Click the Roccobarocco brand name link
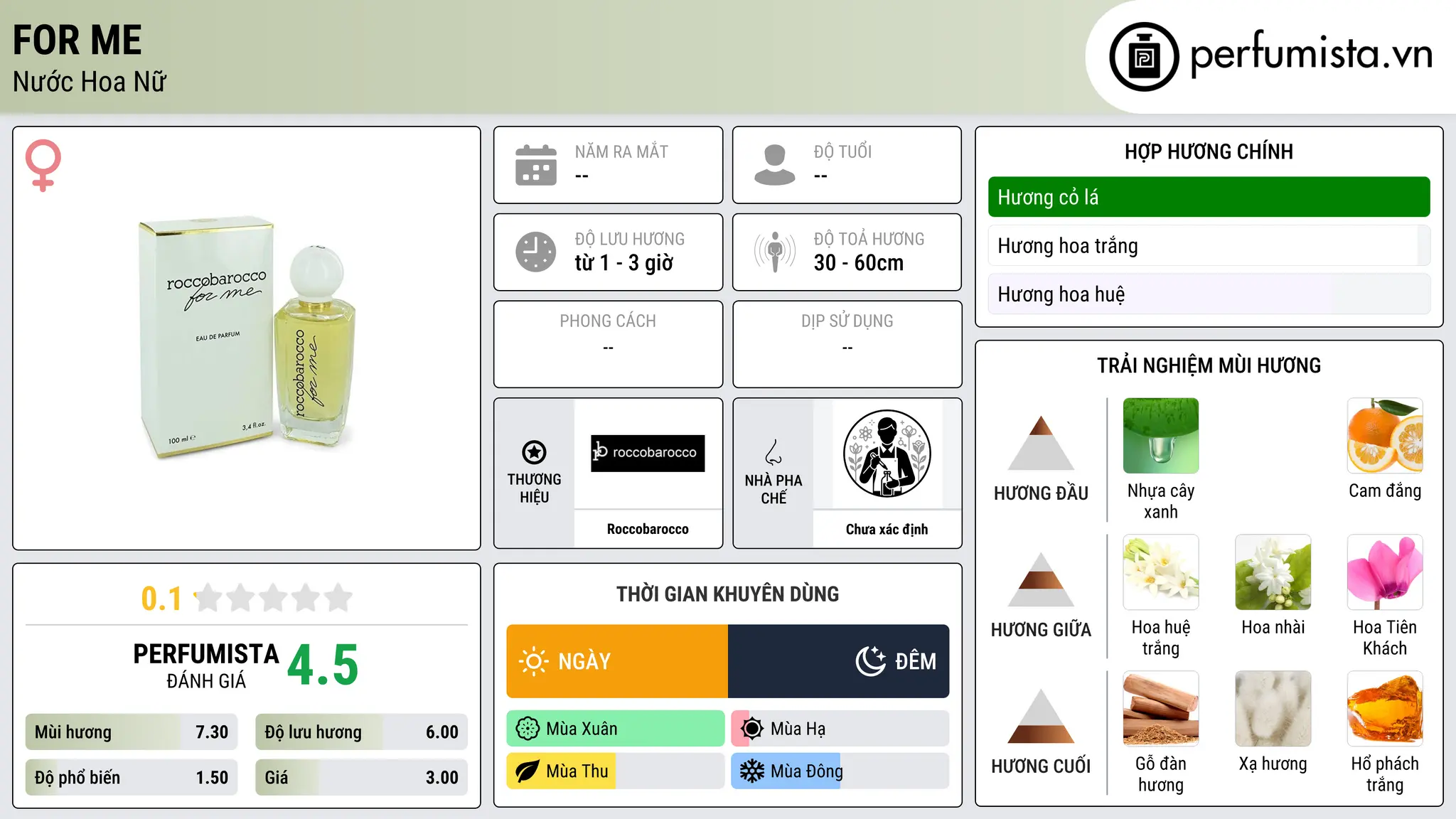The height and width of the screenshot is (819, 1456). [x=648, y=529]
